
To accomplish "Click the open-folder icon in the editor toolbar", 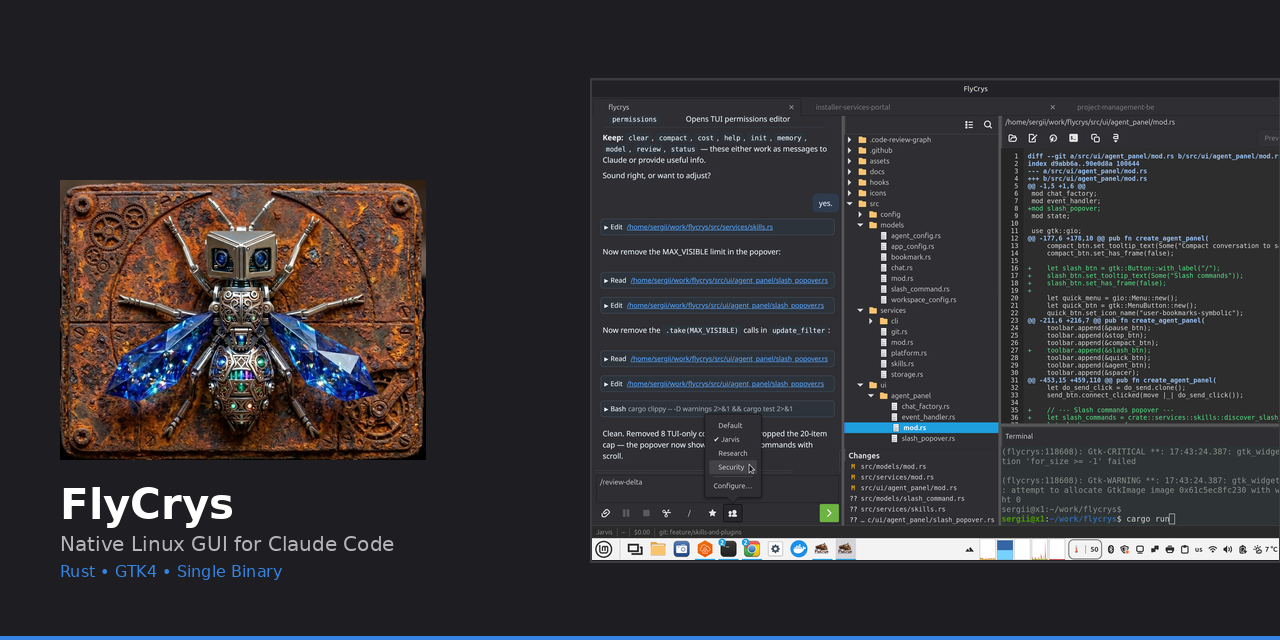I will [x=1013, y=138].
